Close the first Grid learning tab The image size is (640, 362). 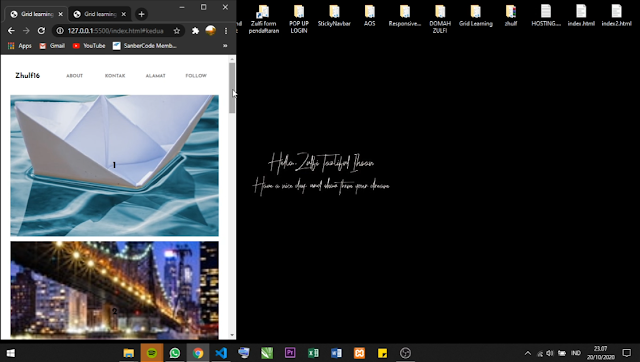60,14
